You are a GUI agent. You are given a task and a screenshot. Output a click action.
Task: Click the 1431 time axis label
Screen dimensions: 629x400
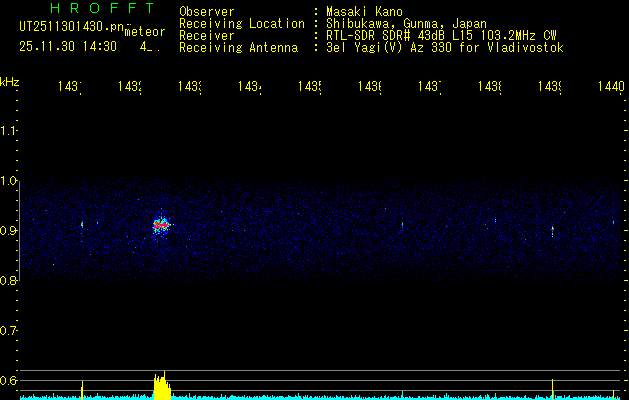(x=70, y=86)
